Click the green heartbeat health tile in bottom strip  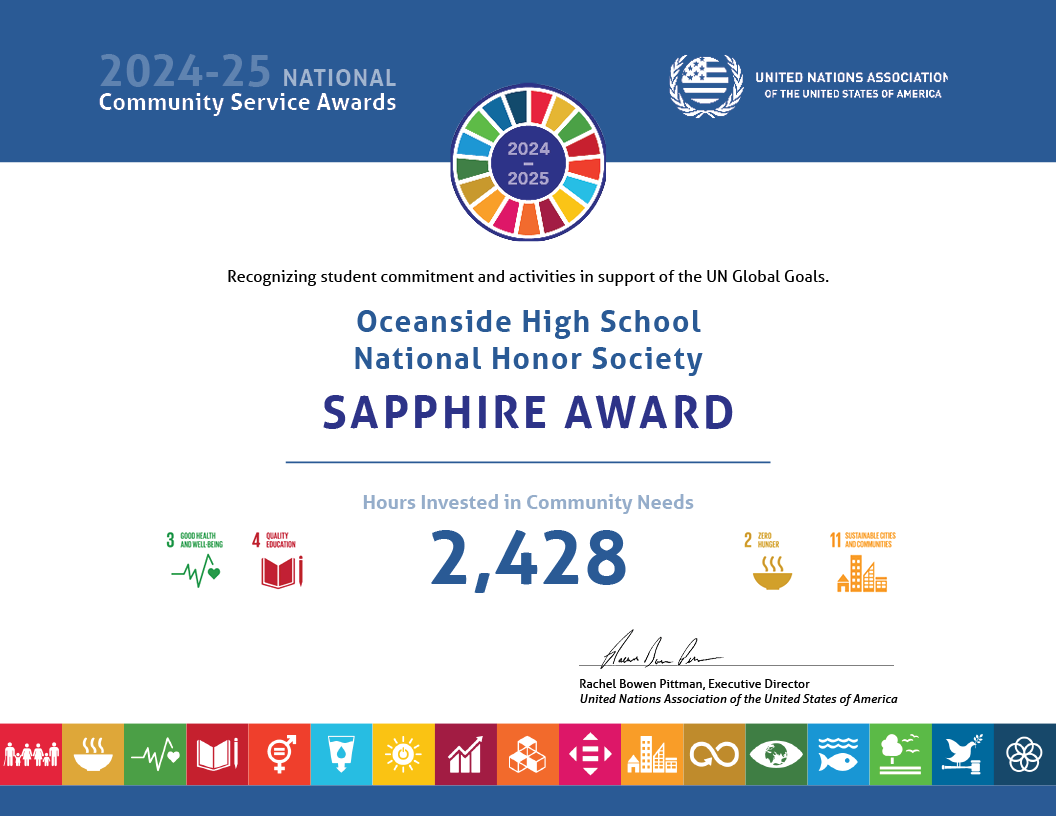click(155, 754)
